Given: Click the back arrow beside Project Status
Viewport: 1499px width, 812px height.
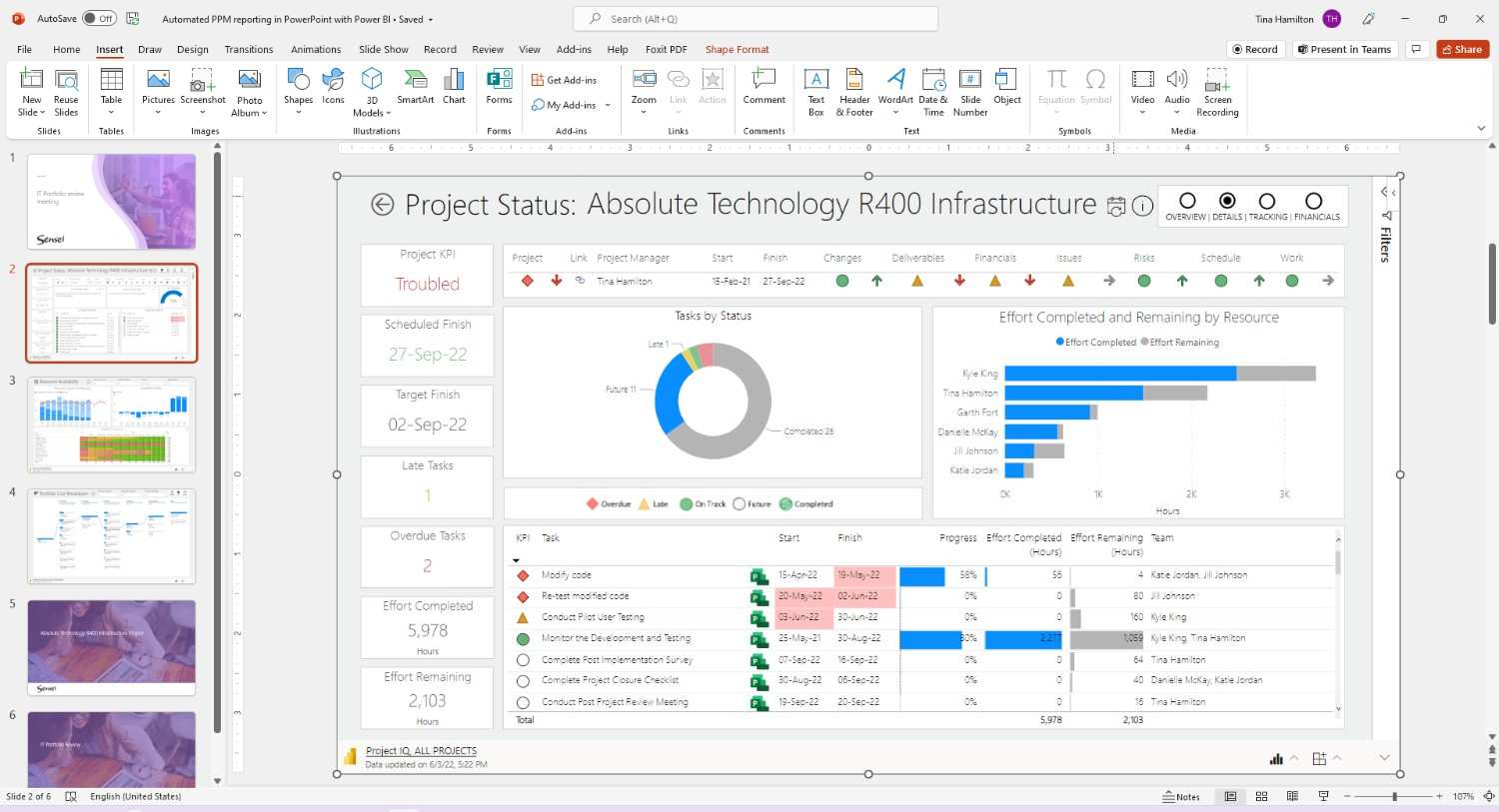Looking at the screenshot, I should (x=382, y=205).
